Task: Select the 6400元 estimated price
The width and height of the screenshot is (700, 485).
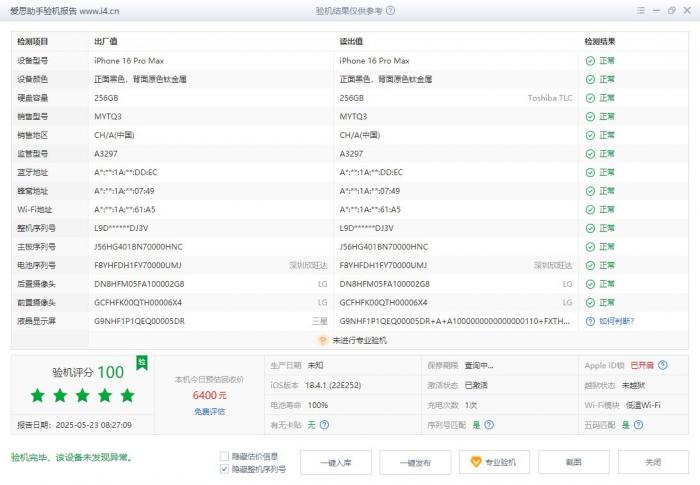Action: tap(210, 395)
